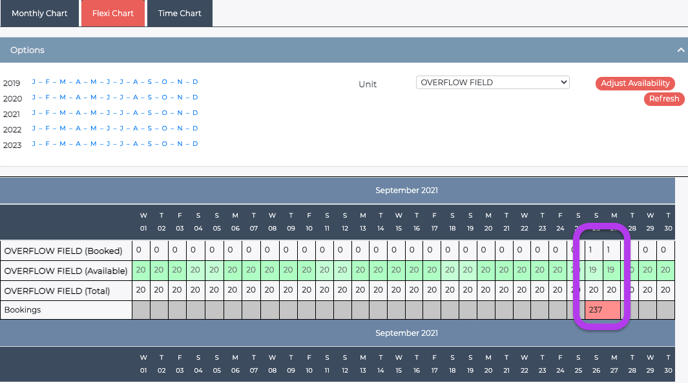Image resolution: width=688 pixels, height=383 pixels.
Task: Open February in the 2022 row
Action: coord(47,129)
